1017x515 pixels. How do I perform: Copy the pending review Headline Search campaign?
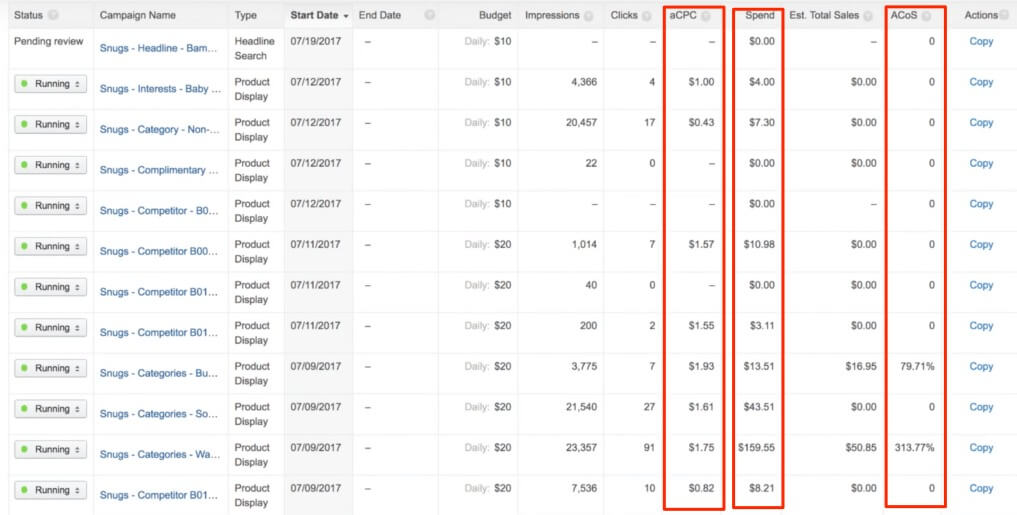[x=980, y=42]
